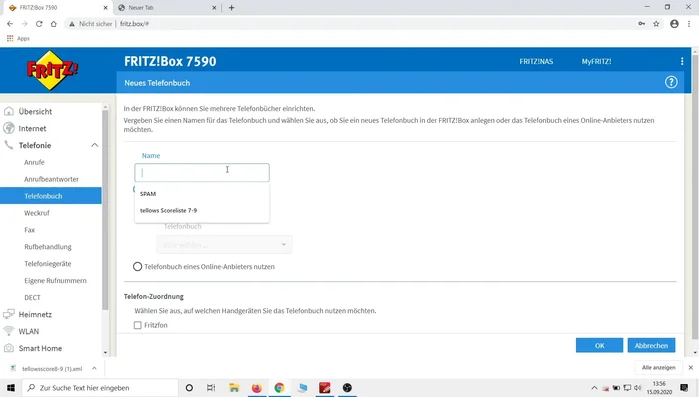The image size is (699, 397).
Task: Open the Internet menu
Action: click(x=32, y=128)
